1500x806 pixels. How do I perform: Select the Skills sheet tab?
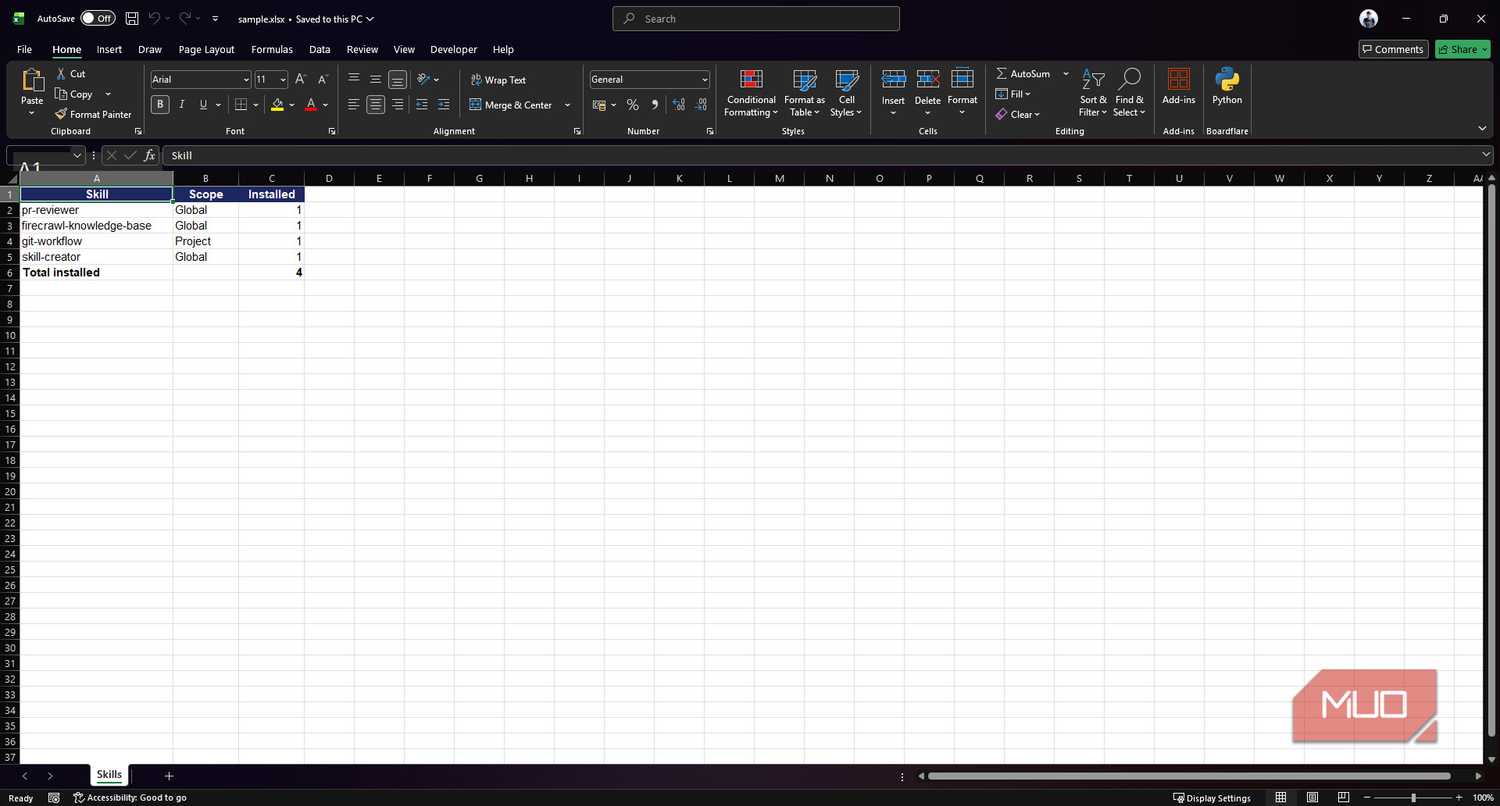(109, 775)
